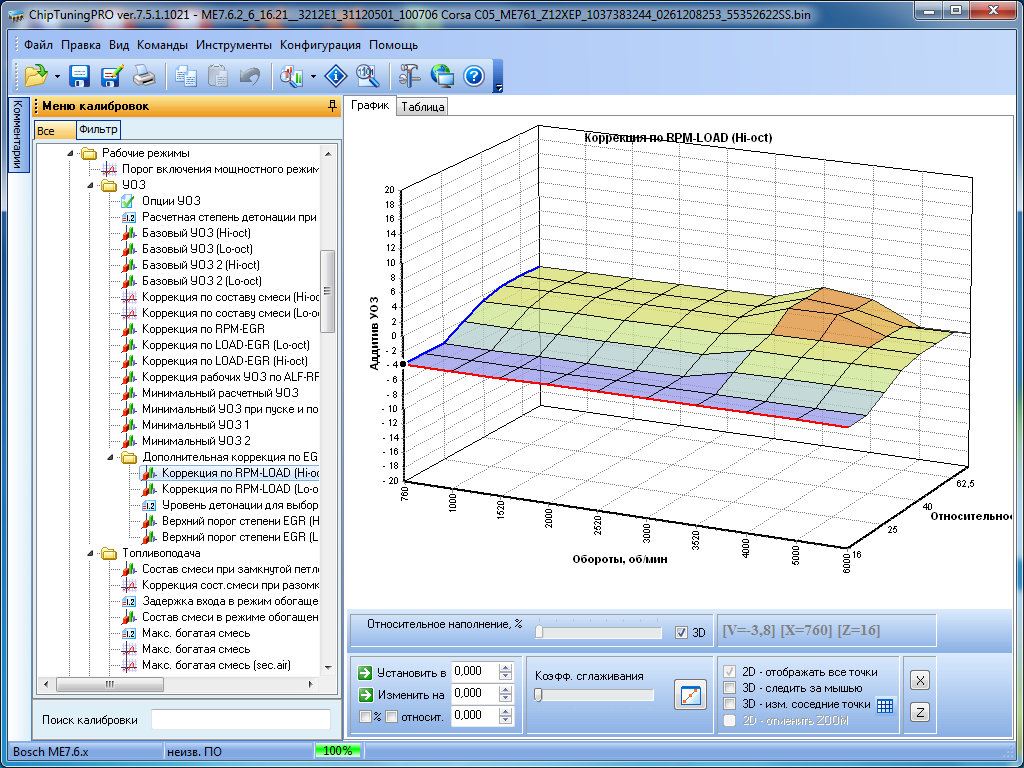This screenshot has width=1024, height=768.
Task: Open the settings hammer and wrench icon
Action: pos(410,75)
